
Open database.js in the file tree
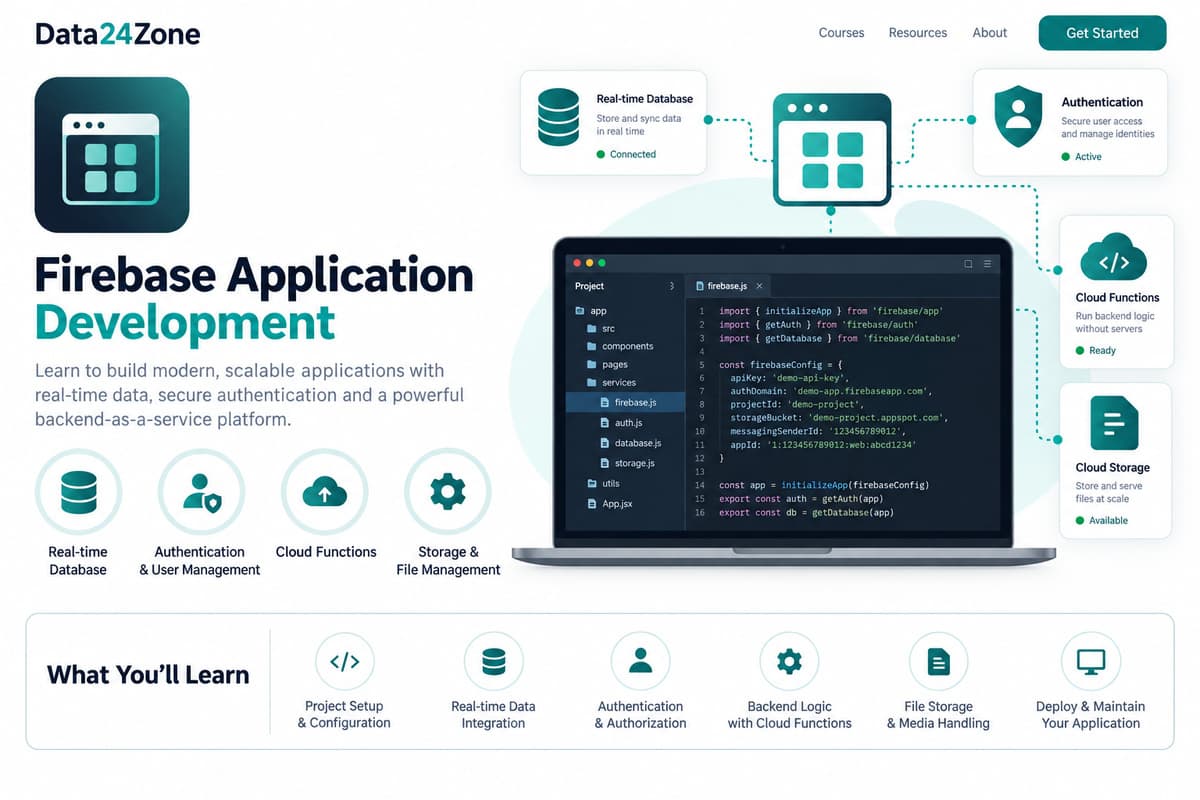point(630,443)
